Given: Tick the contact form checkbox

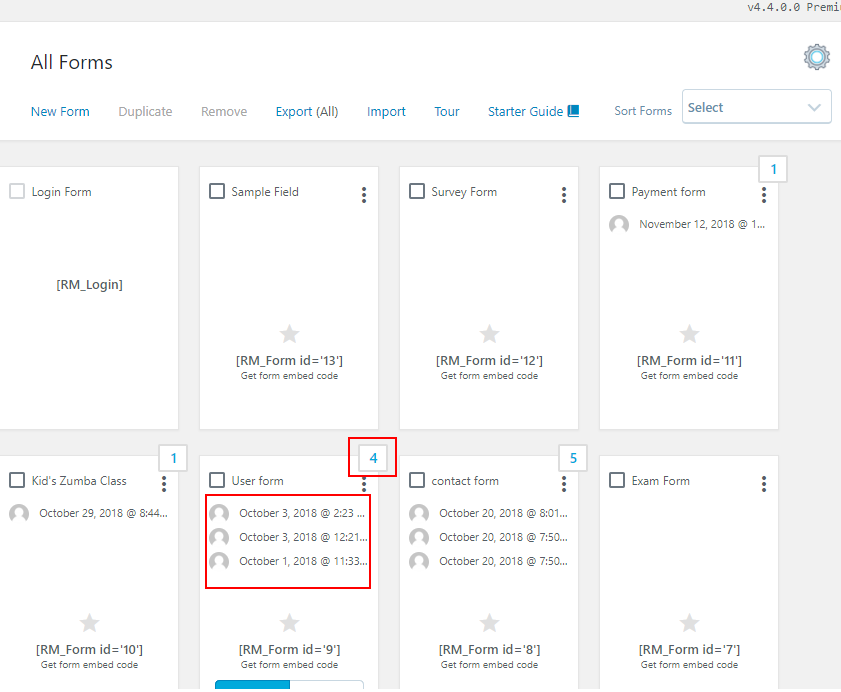Looking at the screenshot, I should click(417, 480).
